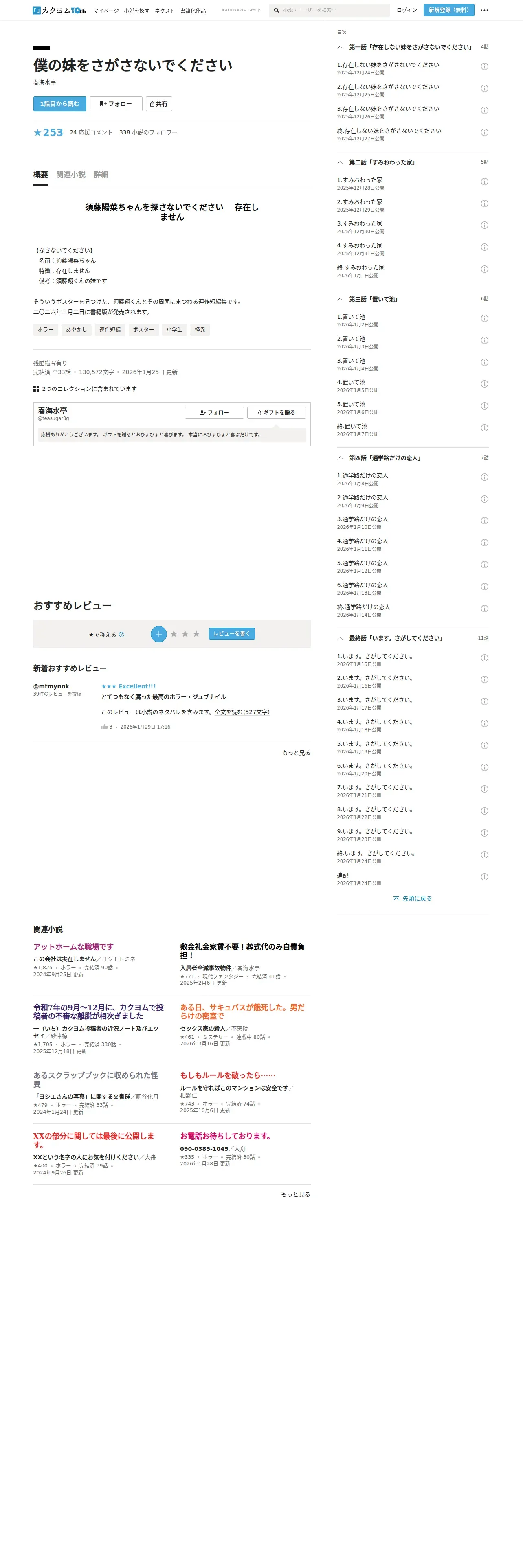The image size is (523, 1568).
Task: Click the 連作短編 tag
Action: [x=110, y=330]
